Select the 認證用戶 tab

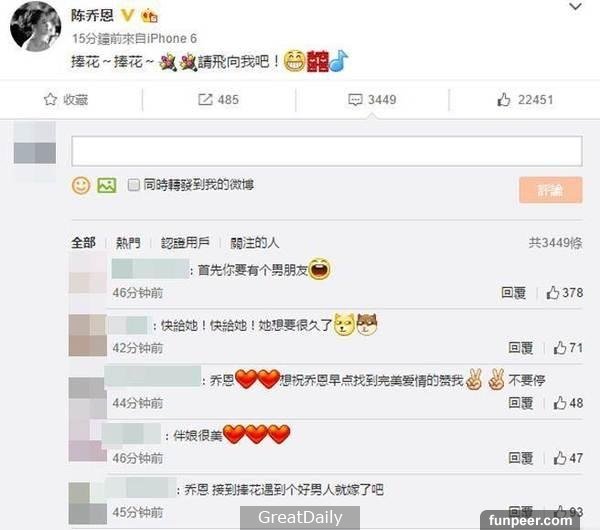[x=185, y=243]
